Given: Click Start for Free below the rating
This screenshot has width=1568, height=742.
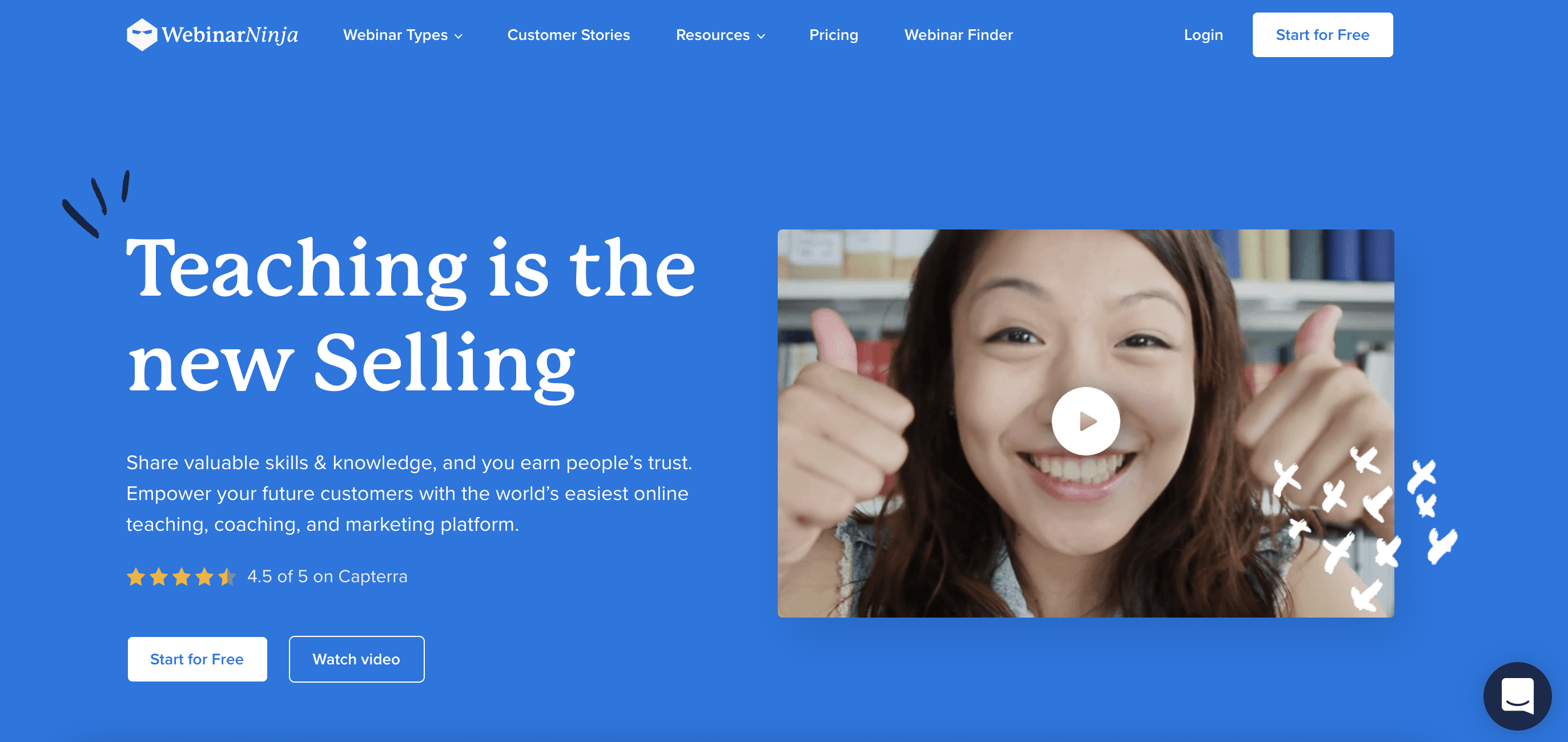Looking at the screenshot, I should [x=197, y=659].
